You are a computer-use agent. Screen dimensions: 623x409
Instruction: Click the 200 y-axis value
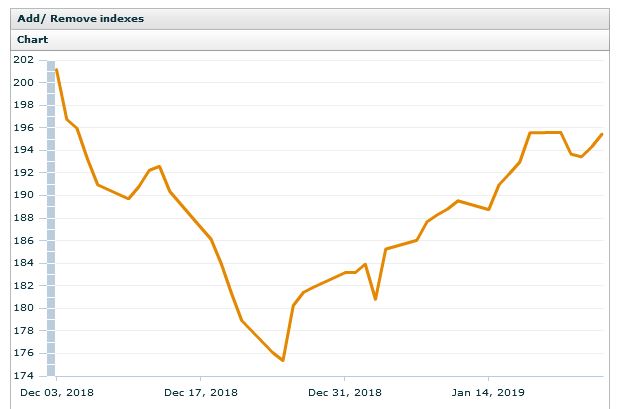(23, 83)
